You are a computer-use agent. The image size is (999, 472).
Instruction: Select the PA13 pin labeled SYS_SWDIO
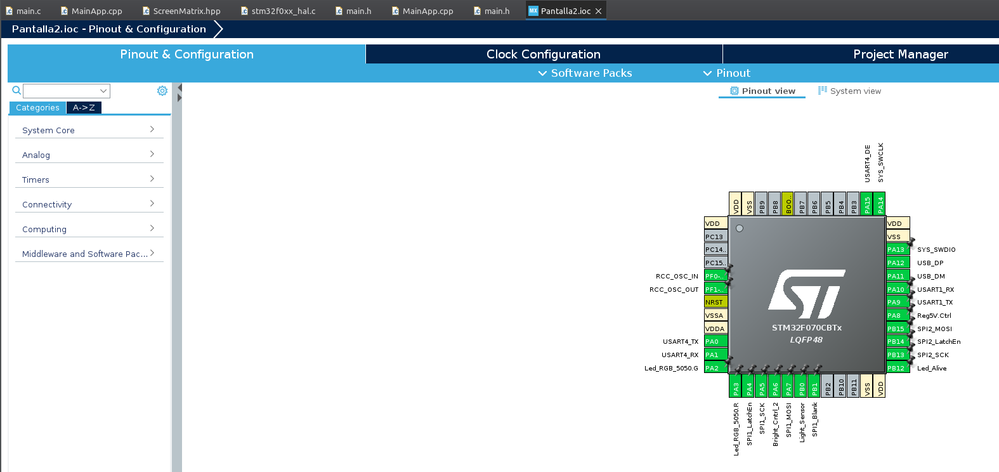pyautogui.click(x=898, y=250)
